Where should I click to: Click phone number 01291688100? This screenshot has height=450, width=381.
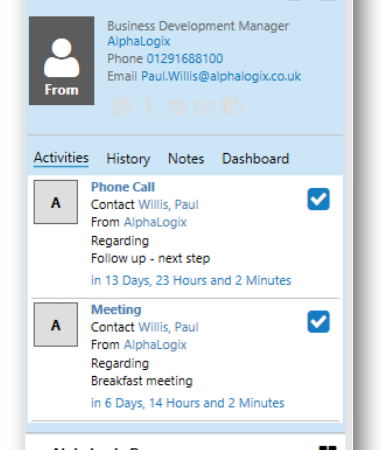tap(185, 59)
